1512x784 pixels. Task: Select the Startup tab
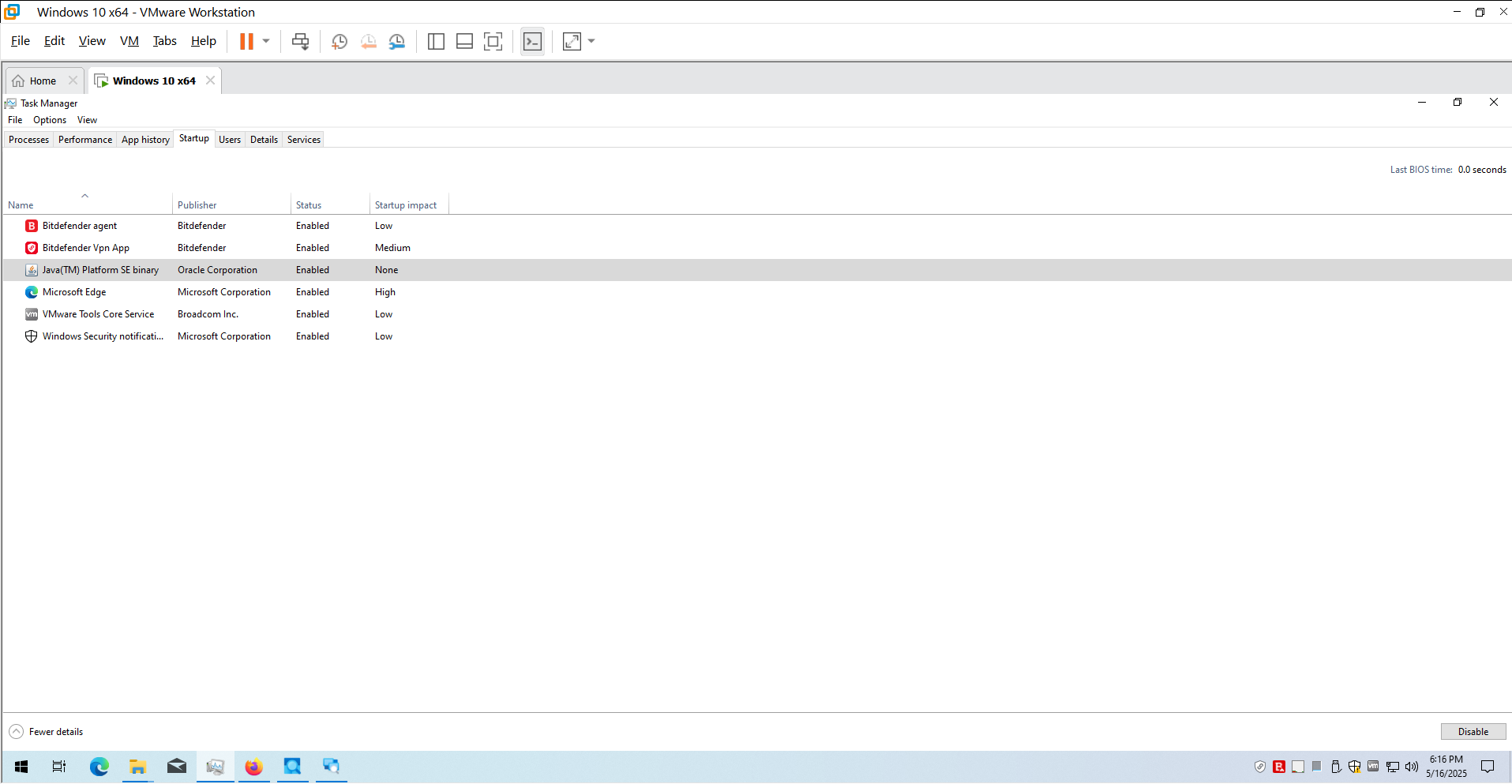(x=194, y=138)
